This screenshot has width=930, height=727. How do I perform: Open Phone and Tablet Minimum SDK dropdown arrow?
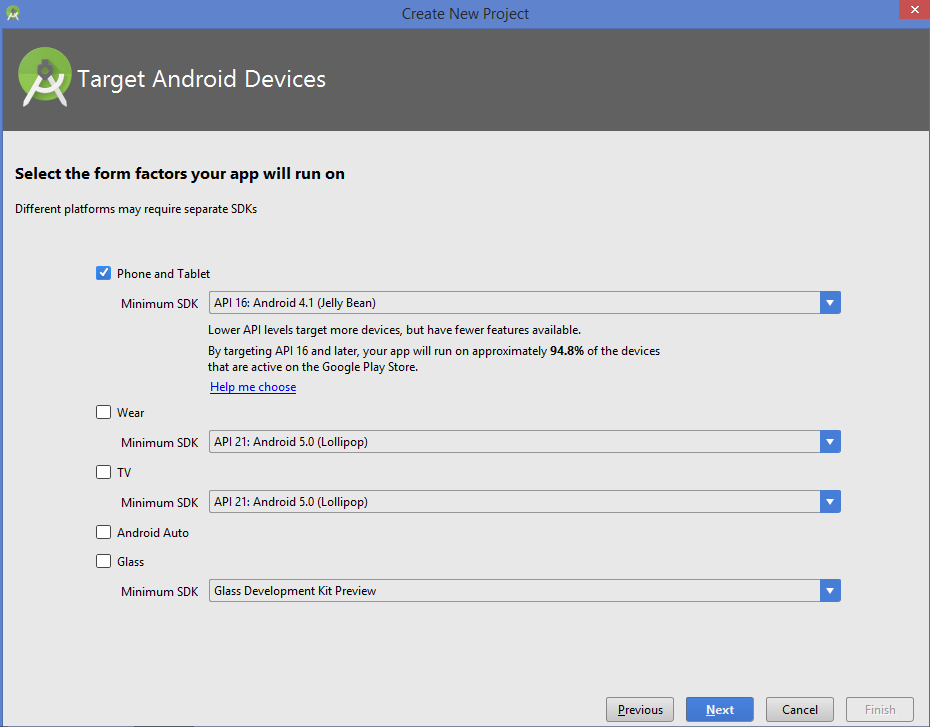tap(829, 303)
